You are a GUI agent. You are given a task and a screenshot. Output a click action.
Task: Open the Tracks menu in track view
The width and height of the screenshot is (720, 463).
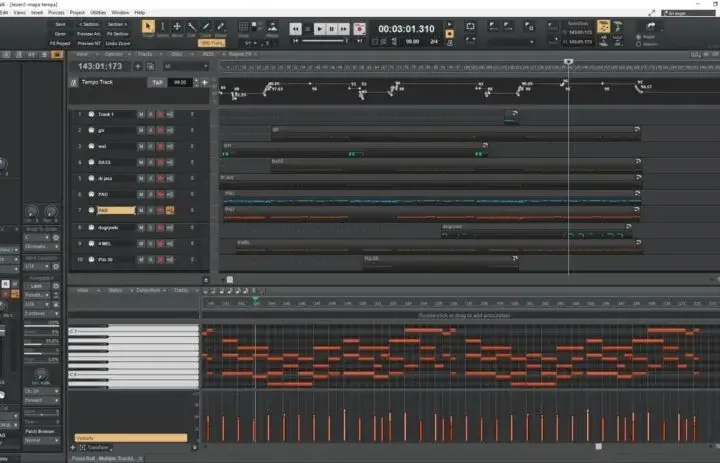[x=146, y=54]
